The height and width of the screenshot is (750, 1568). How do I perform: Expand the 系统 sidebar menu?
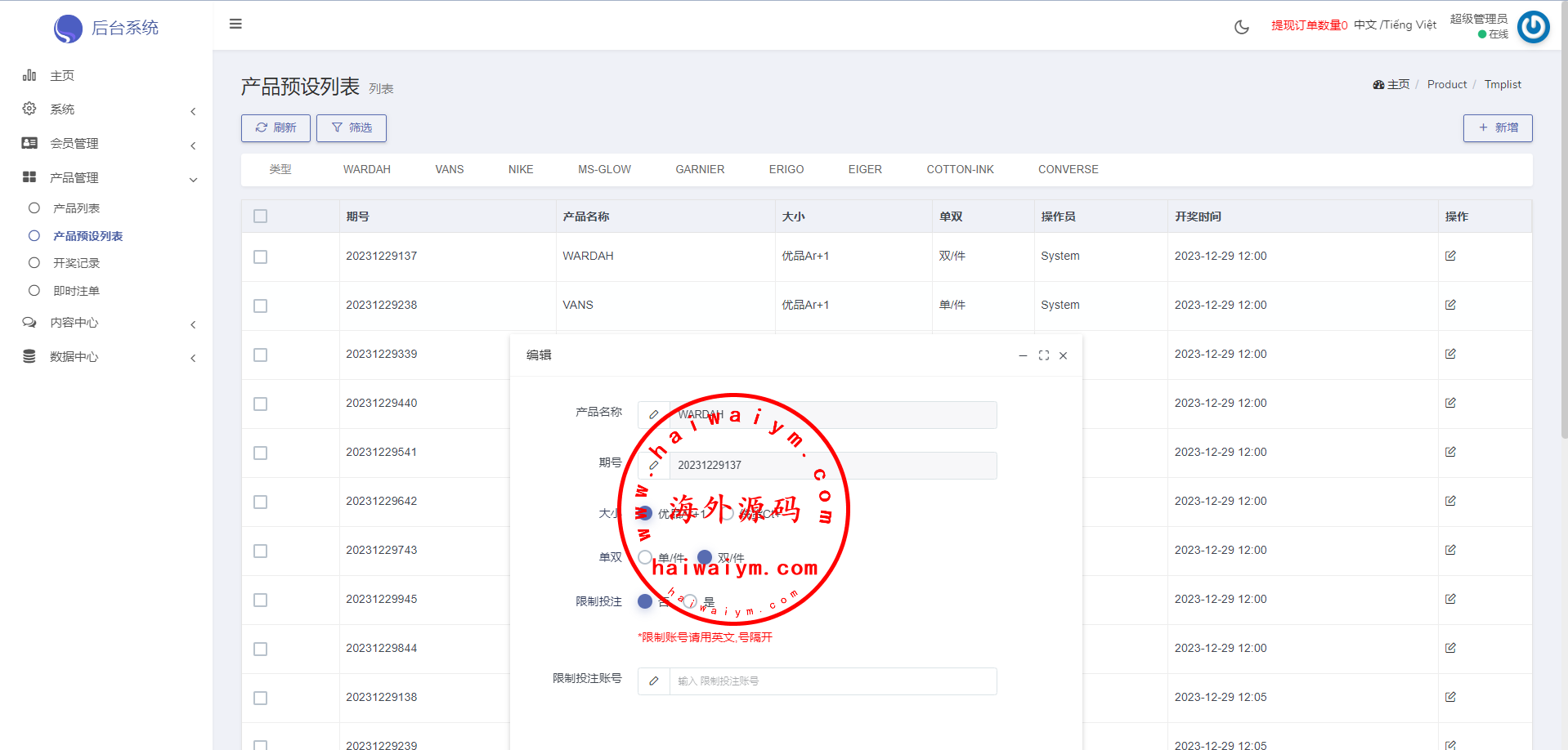coord(106,109)
